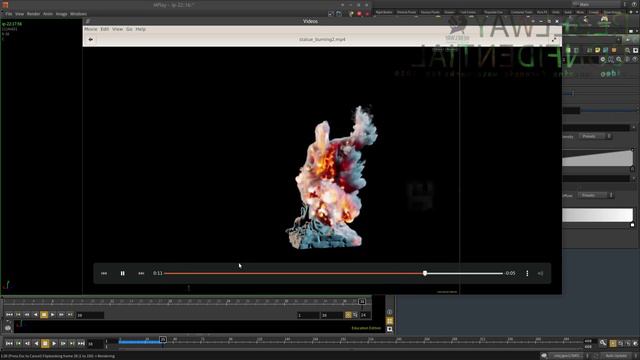Click the info icon right of MPlay playbar
Screen dimensions: 640x360
[x=389, y=312]
